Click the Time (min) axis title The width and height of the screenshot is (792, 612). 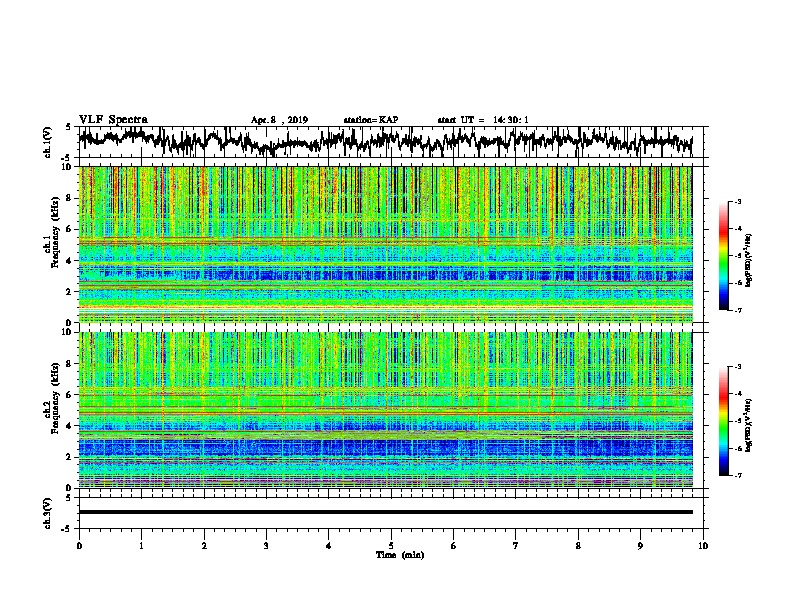[x=400, y=555]
